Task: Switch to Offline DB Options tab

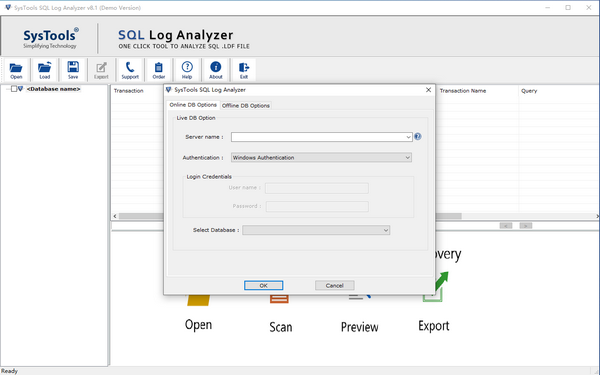Action: 246,106
